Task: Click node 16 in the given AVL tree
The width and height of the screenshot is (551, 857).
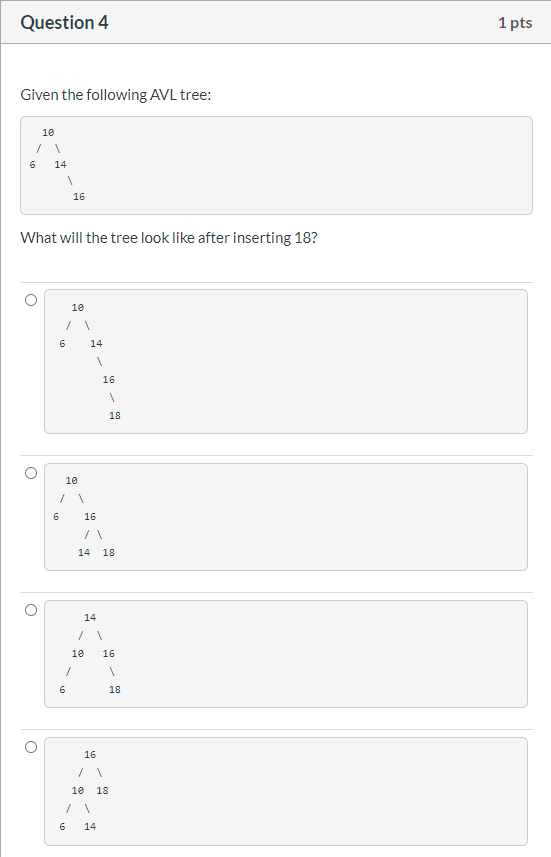Action: click(x=79, y=197)
